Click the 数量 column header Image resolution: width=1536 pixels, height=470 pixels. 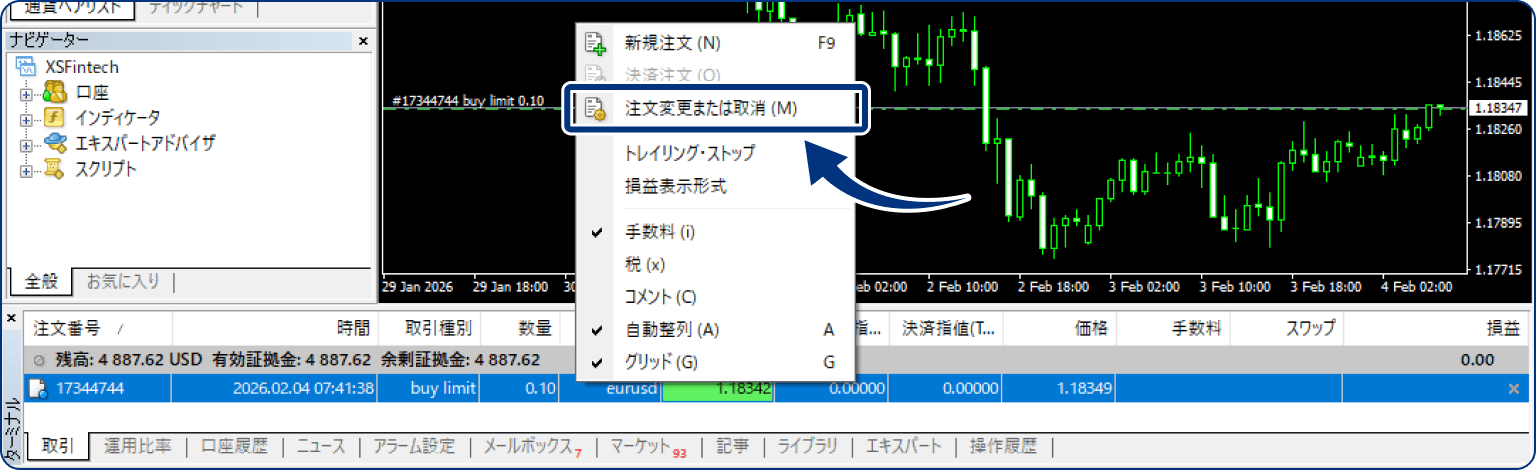coord(521,327)
